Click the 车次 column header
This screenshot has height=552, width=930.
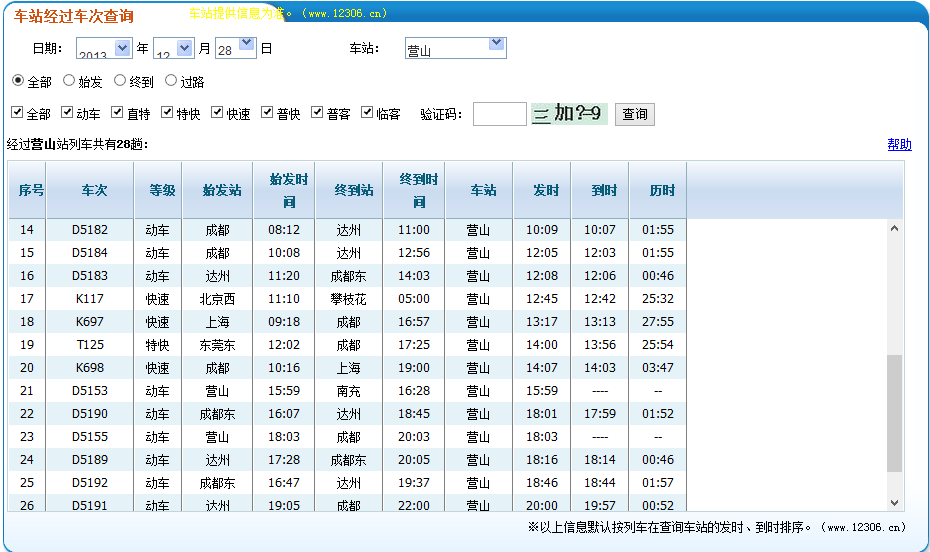coord(94,190)
